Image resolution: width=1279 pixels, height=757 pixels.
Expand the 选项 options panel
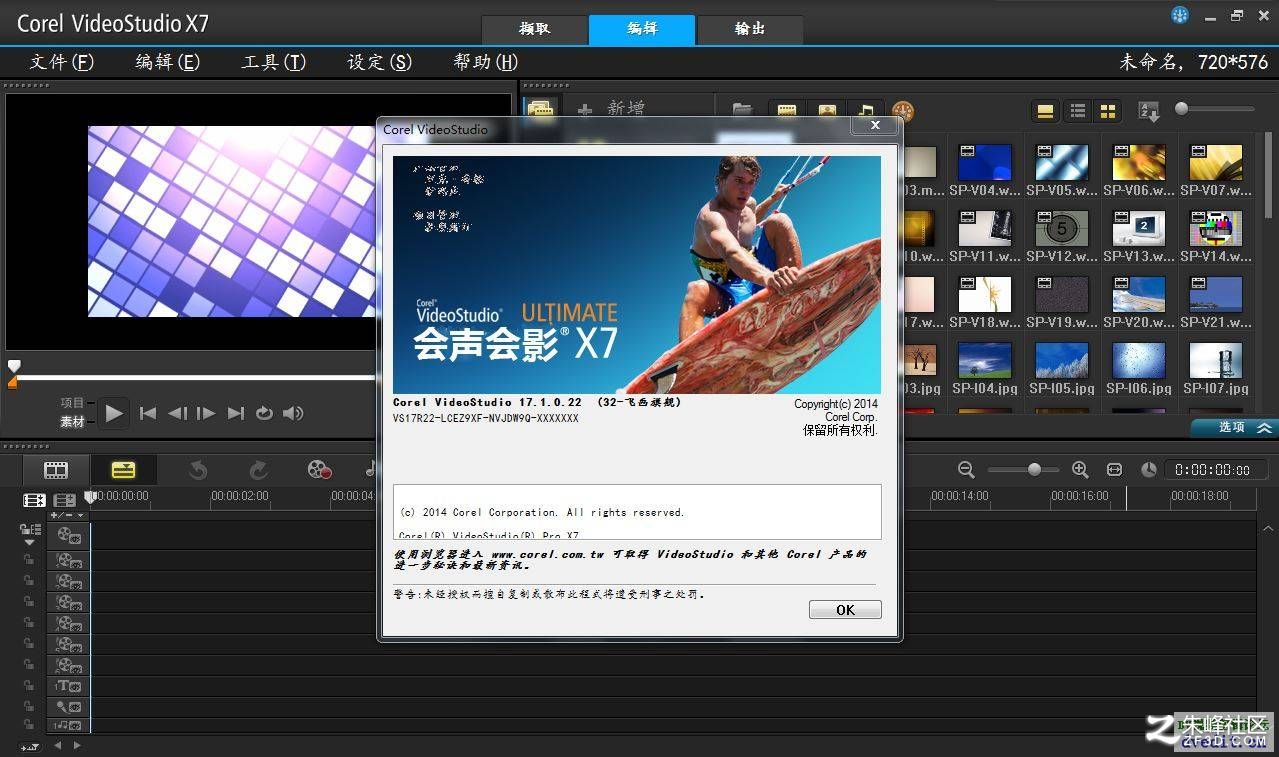pos(1233,427)
